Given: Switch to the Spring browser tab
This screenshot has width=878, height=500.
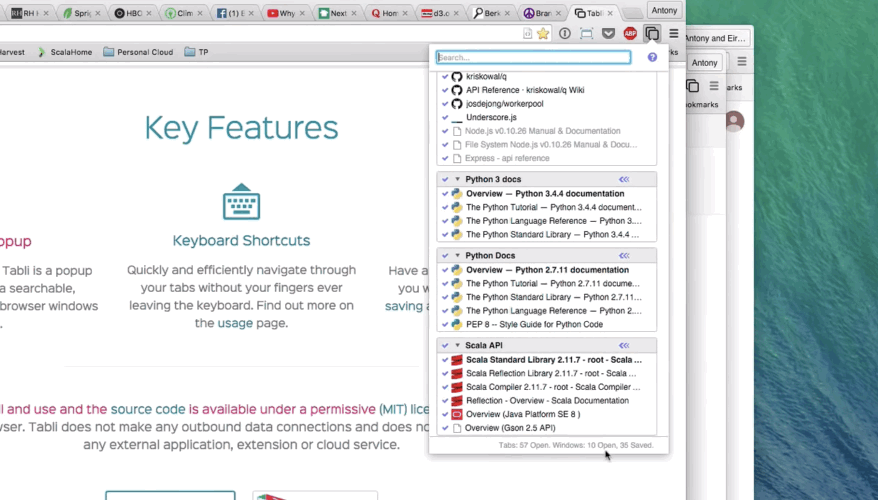Looking at the screenshot, I should coord(82,13).
